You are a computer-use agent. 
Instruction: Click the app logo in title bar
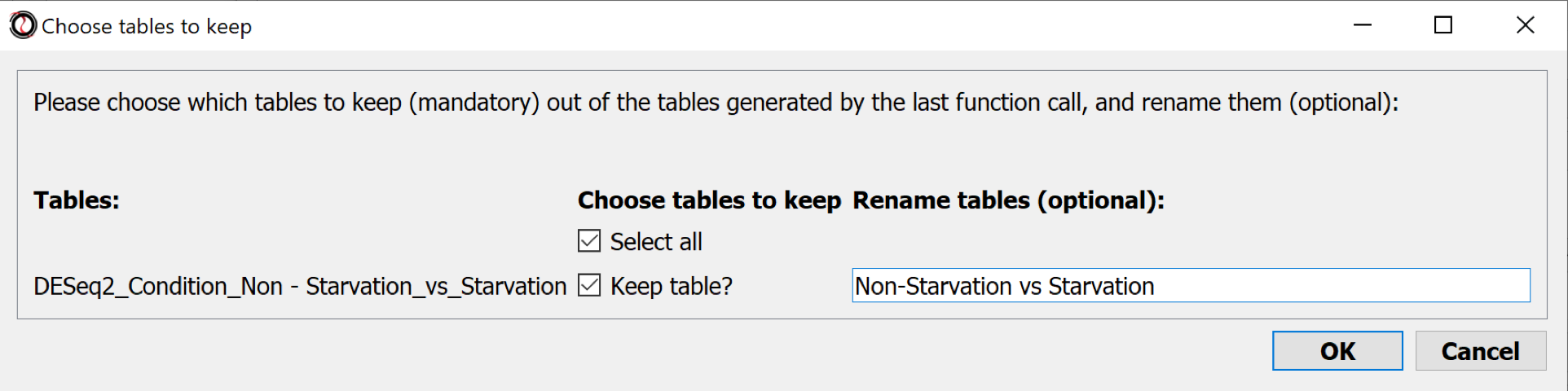click(23, 25)
